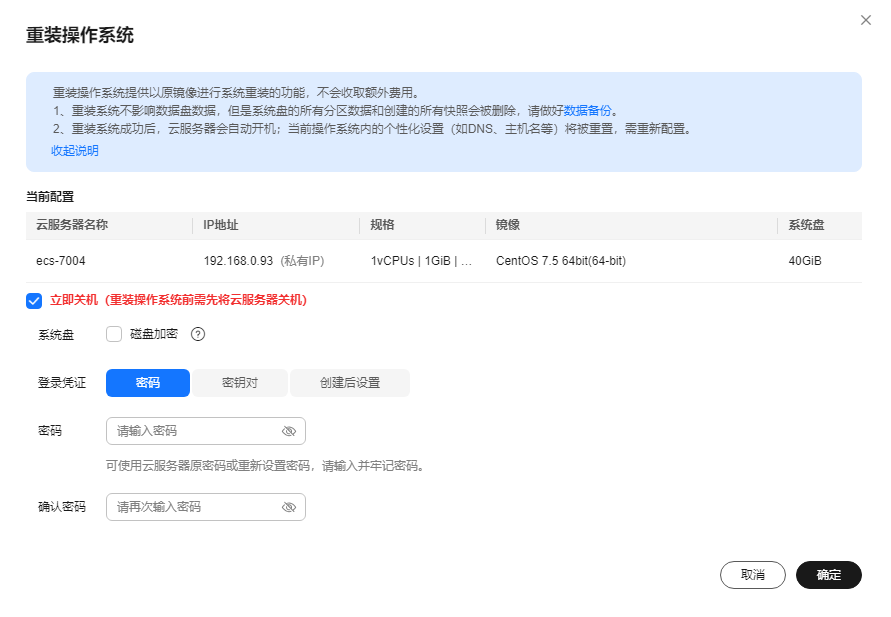This screenshot has width=891, height=617.
Task: Click the 确认密码 field label
Action: 62,507
